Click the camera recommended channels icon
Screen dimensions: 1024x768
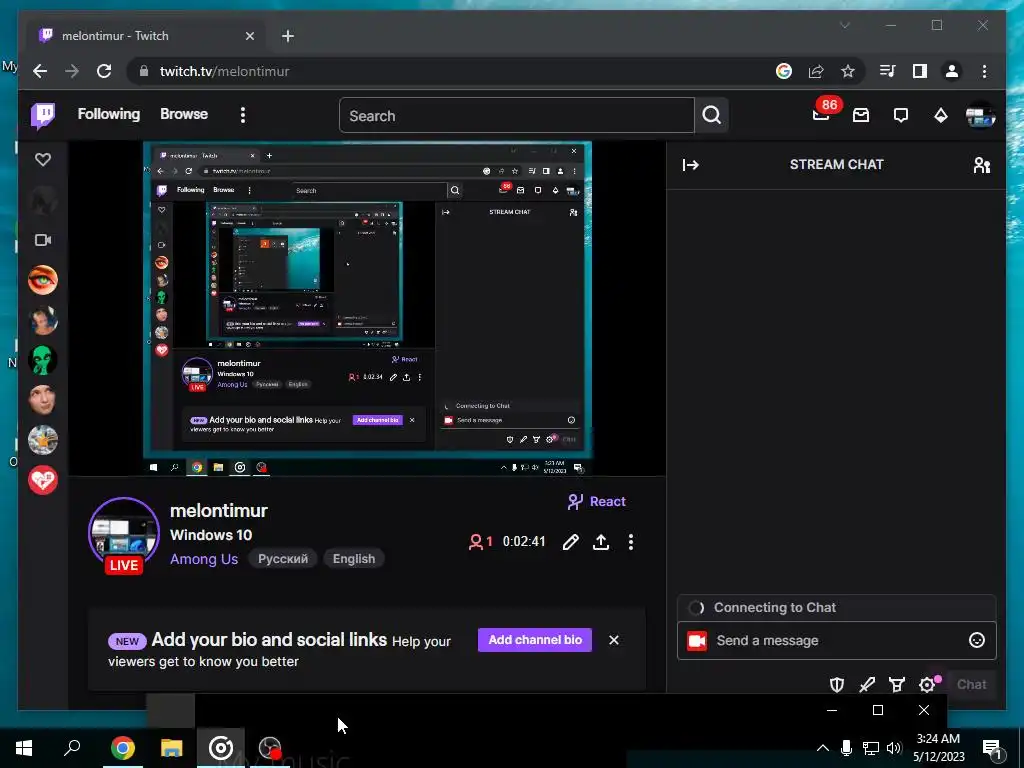(x=43, y=240)
